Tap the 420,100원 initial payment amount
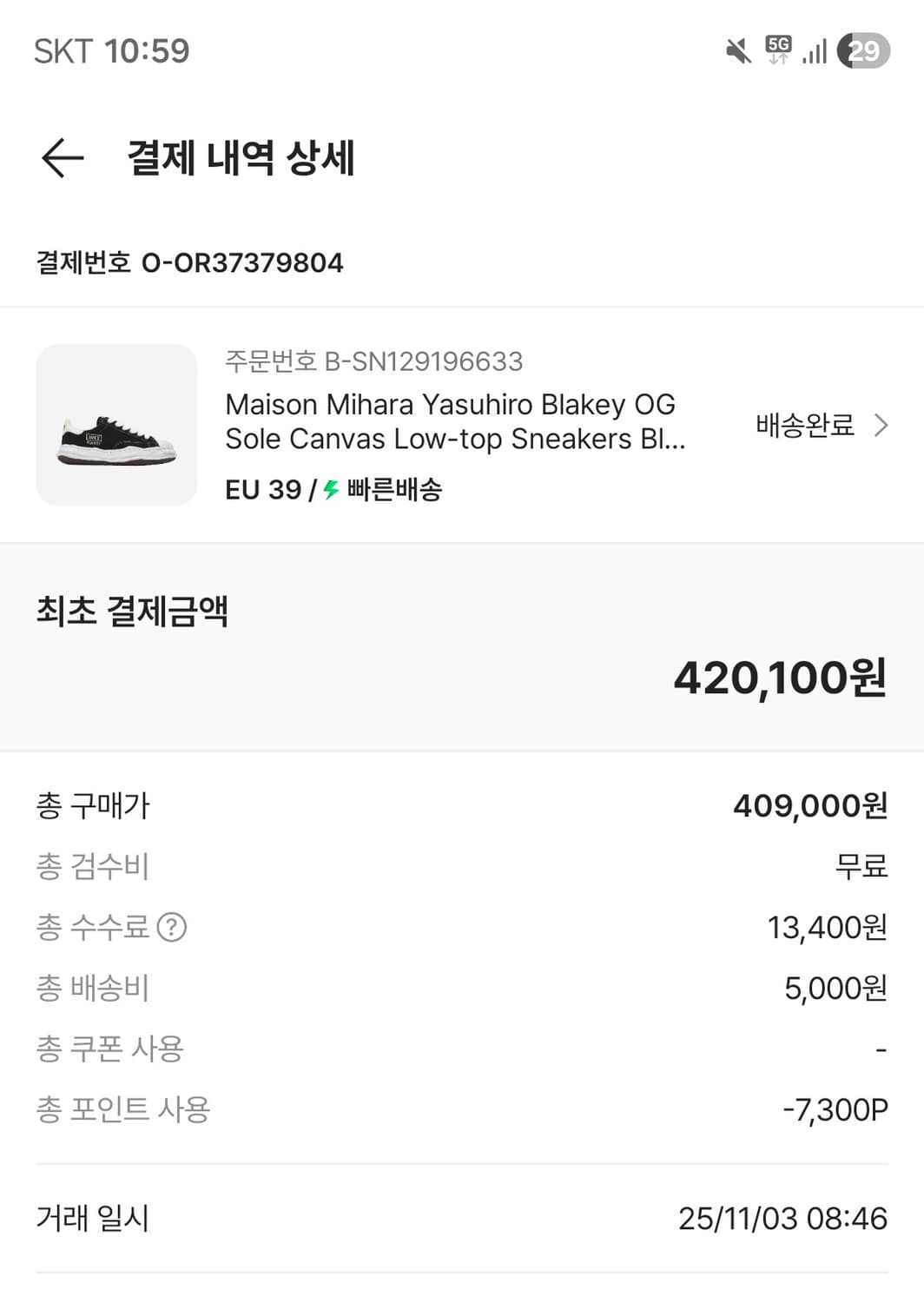The width and height of the screenshot is (924, 1303). tap(780, 678)
